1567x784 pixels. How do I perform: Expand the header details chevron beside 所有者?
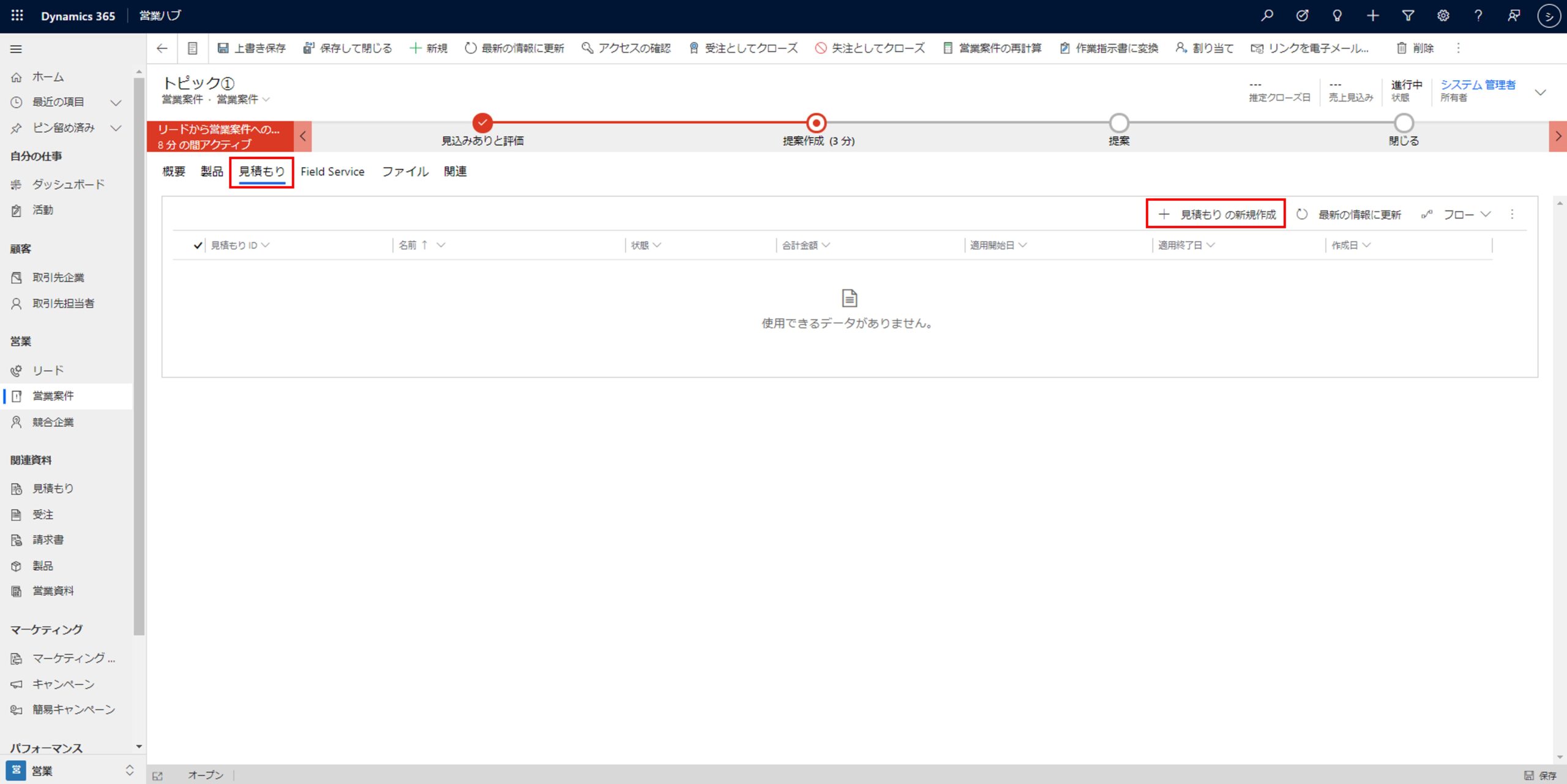click(1540, 92)
